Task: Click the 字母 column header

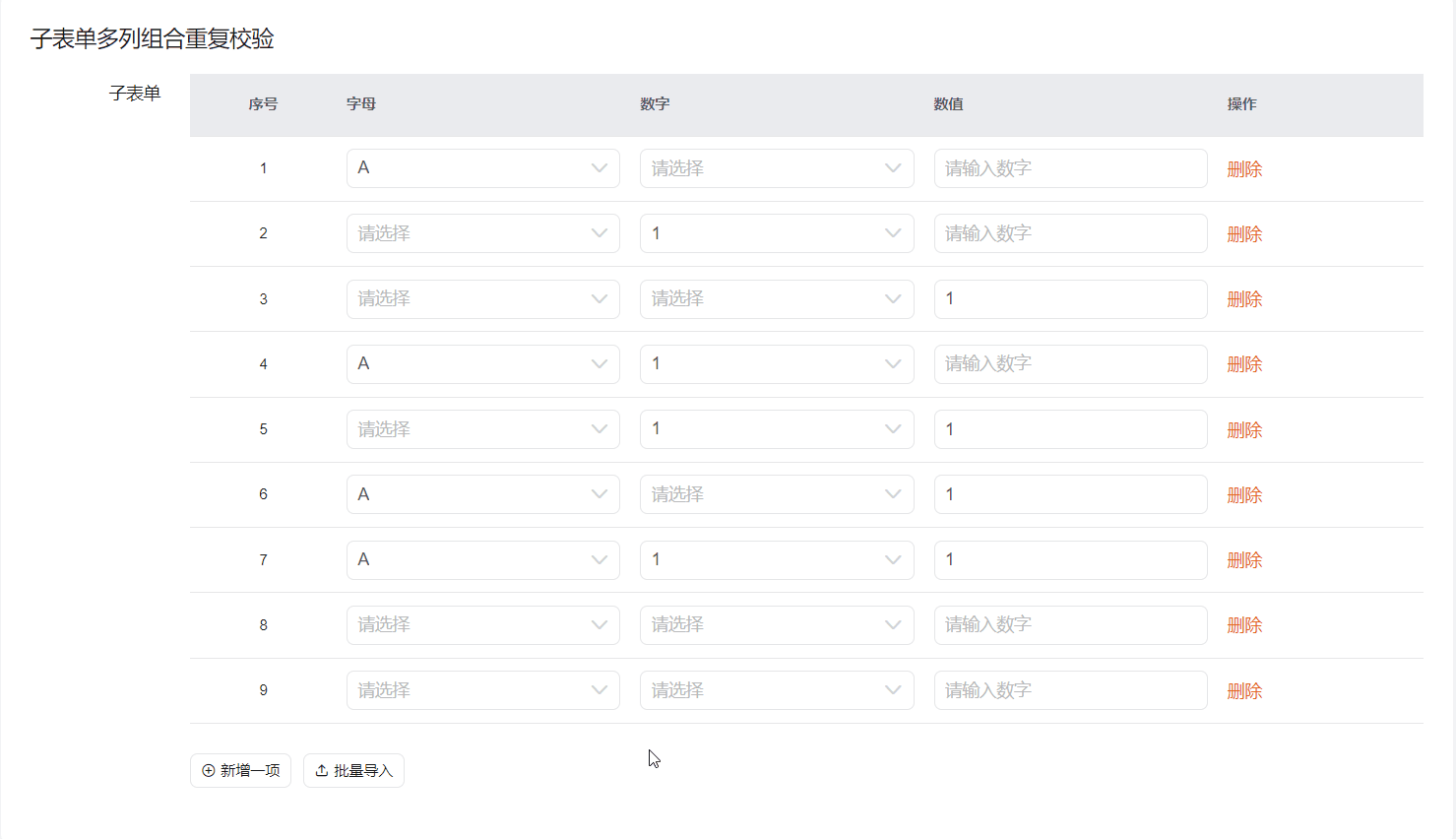Action: point(361,103)
